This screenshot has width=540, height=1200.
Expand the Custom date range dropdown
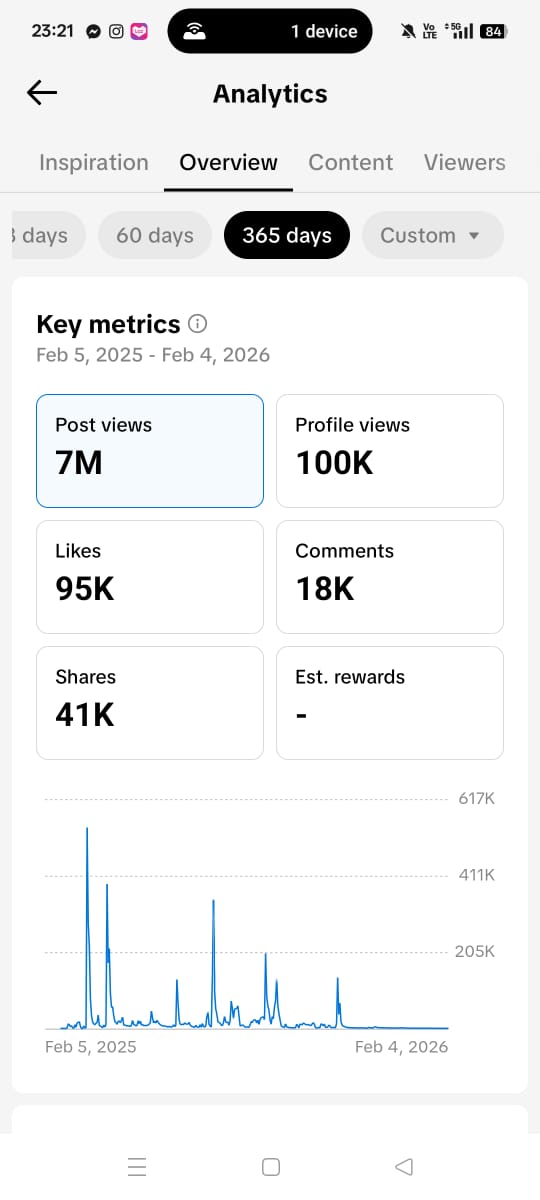click(432, 236)
